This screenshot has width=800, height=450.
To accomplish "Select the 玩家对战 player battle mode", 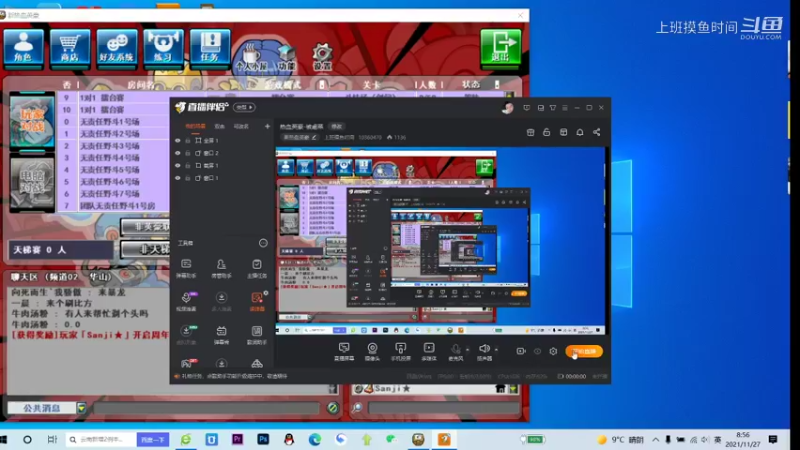I will pos(32,120).
